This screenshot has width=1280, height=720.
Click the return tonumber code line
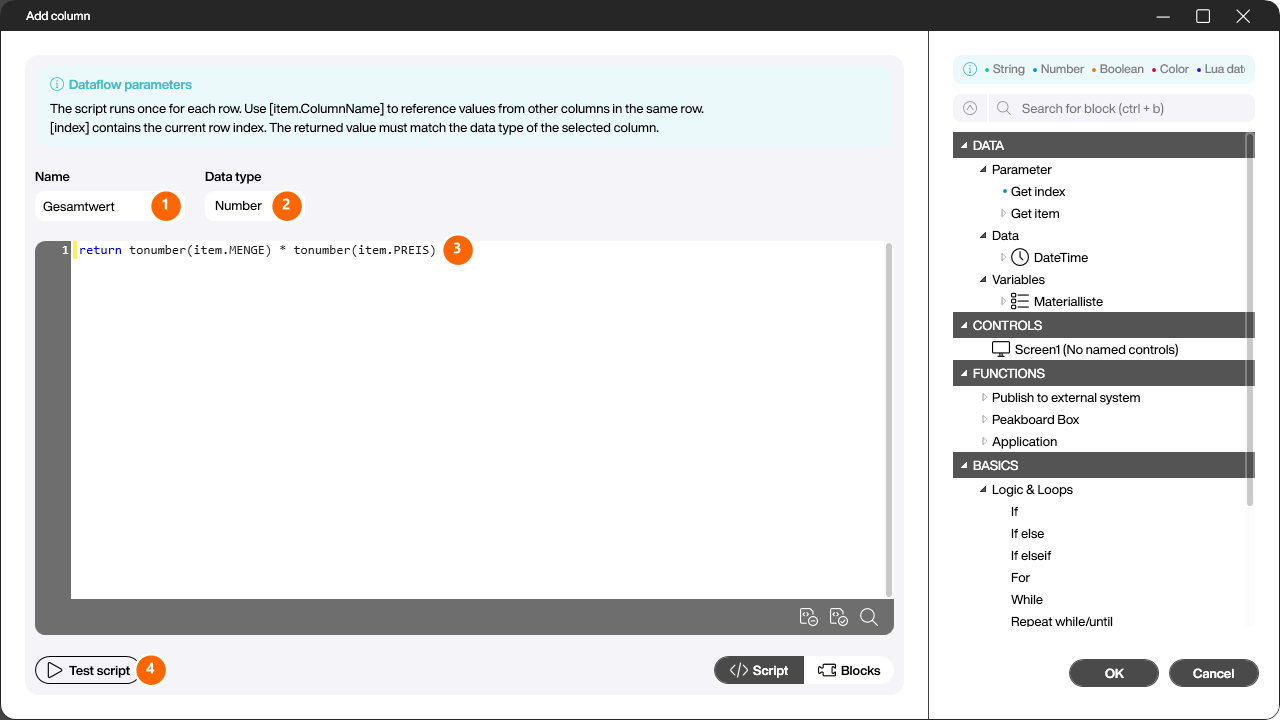258,250
